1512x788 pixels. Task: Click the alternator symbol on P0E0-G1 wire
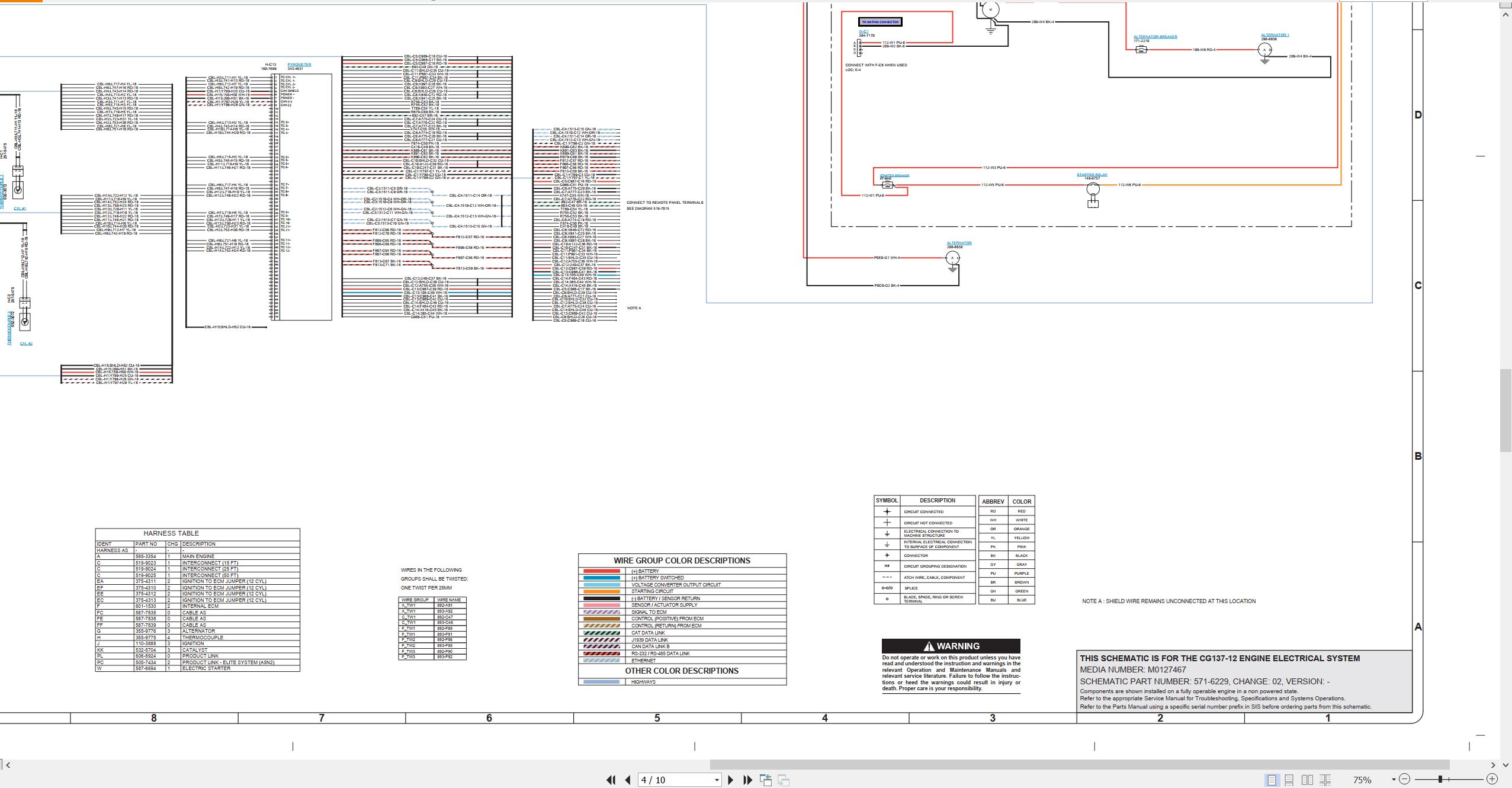[952, 258]
